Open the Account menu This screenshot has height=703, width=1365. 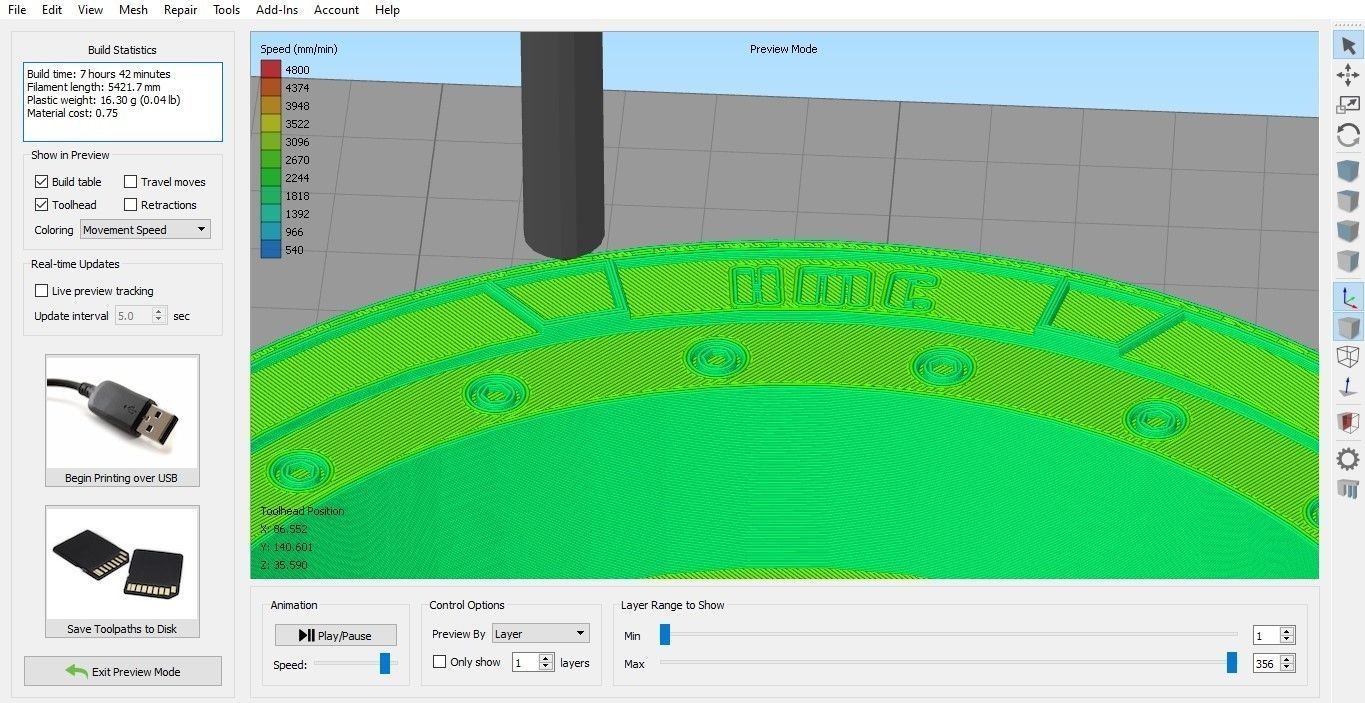[336, 10]
